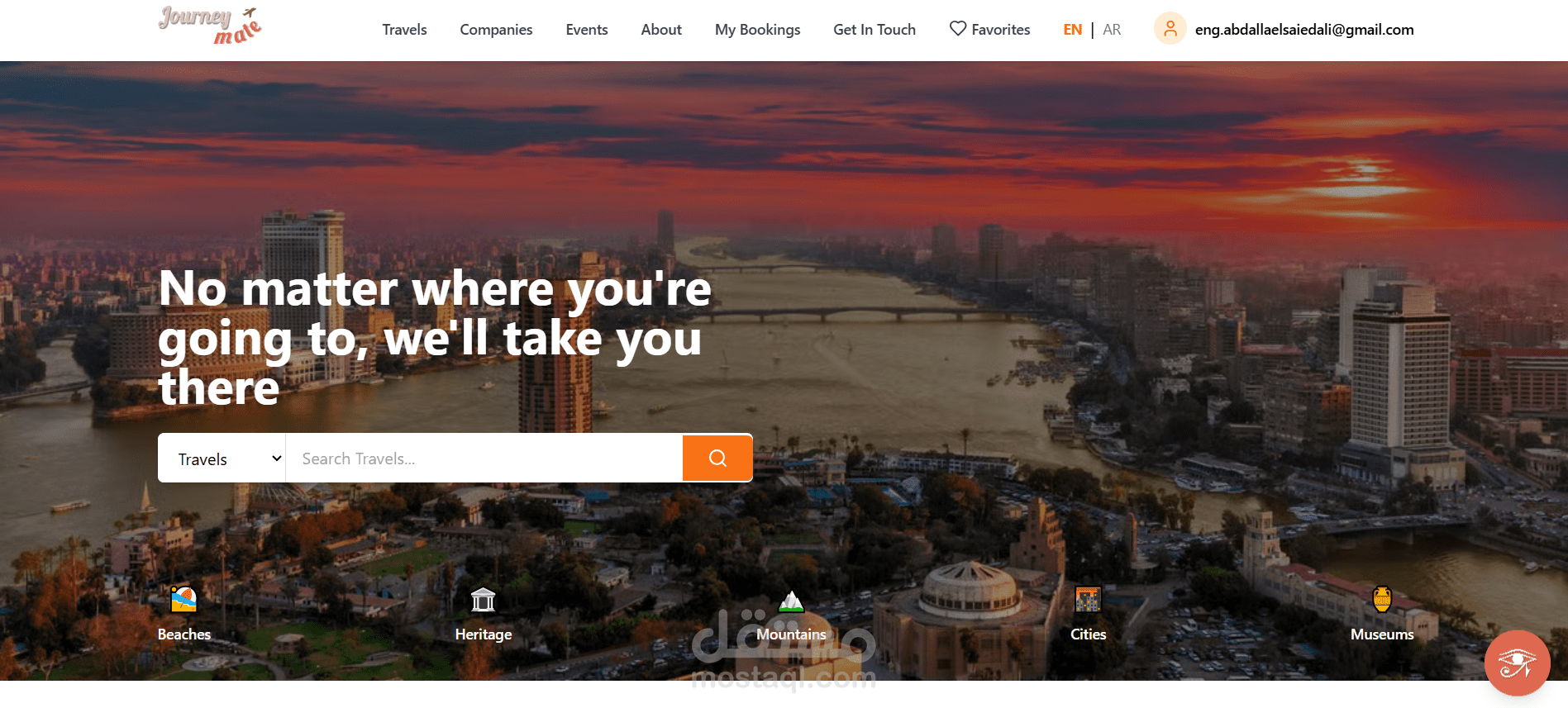The width and height of the screenshot is (1568, 708).
Task: Choose the Mountains category icon
Action: click(x=791, y=601)
